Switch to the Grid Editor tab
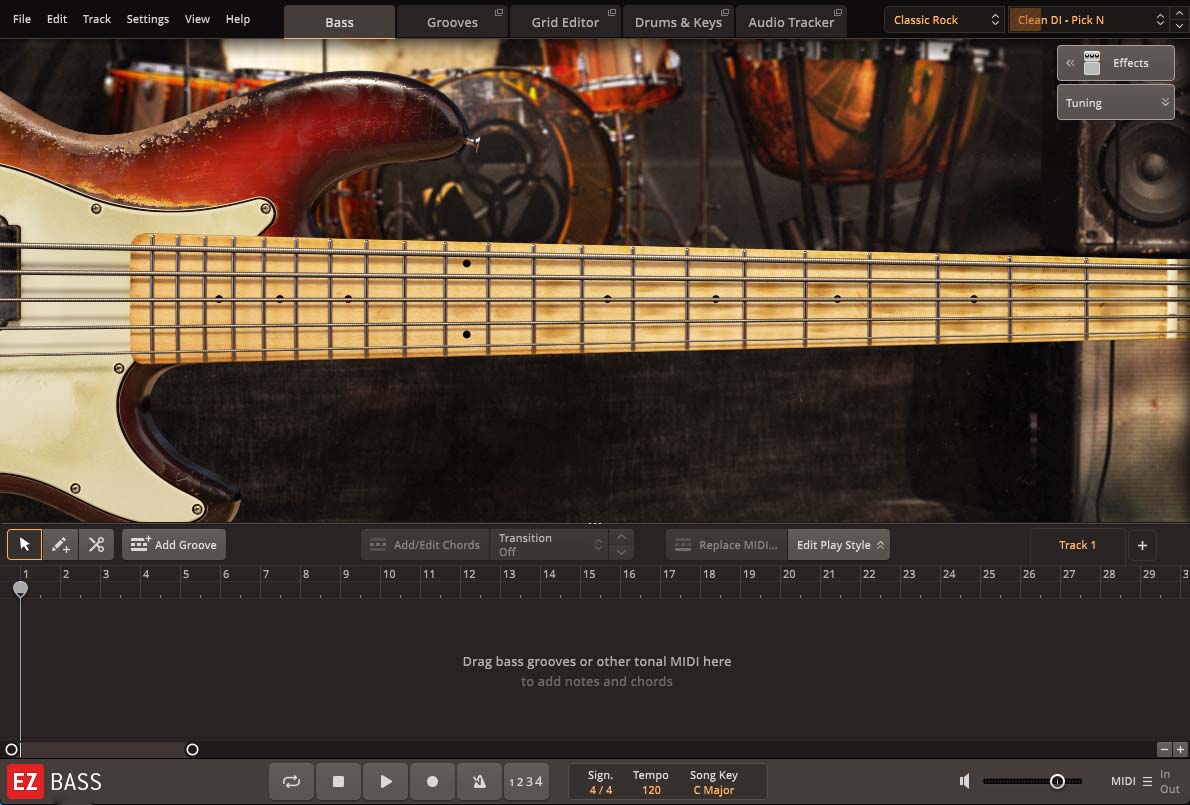The height and width of the screenshot is (805, 1190). 565,20
